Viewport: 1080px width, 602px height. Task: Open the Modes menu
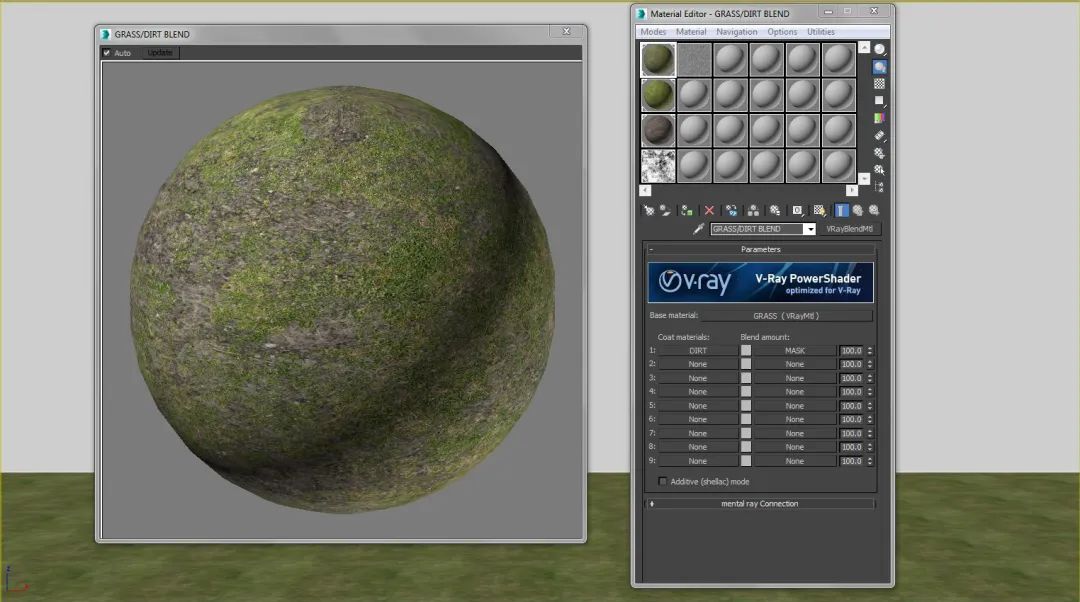pos(653,32)
